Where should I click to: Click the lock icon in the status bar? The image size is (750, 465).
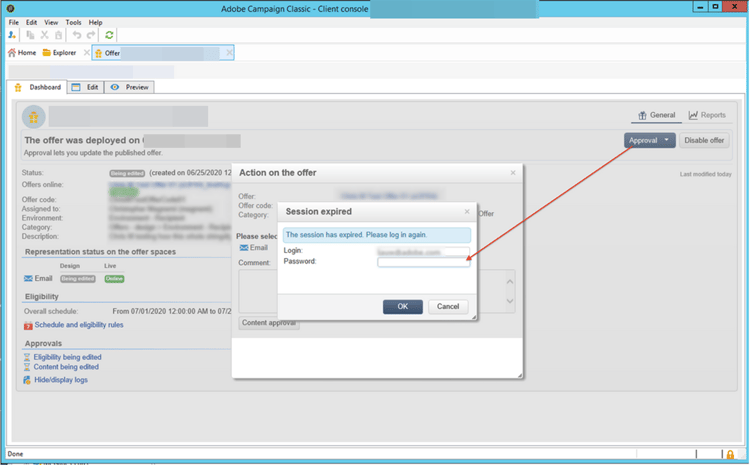[730, 454]
